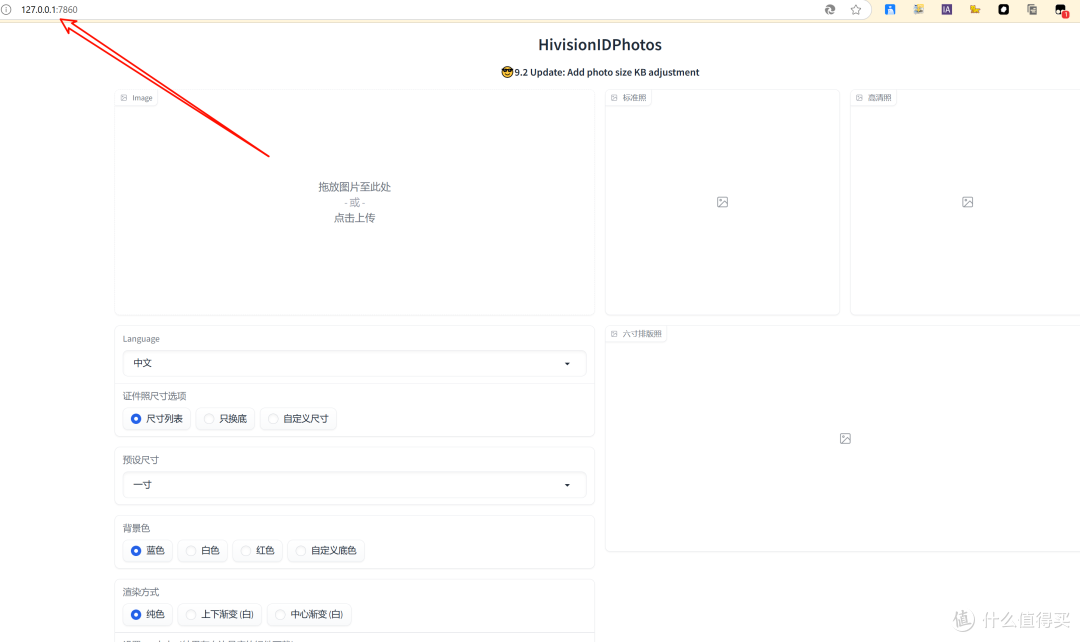Click the 渲染方式 label

coord(141,592)
